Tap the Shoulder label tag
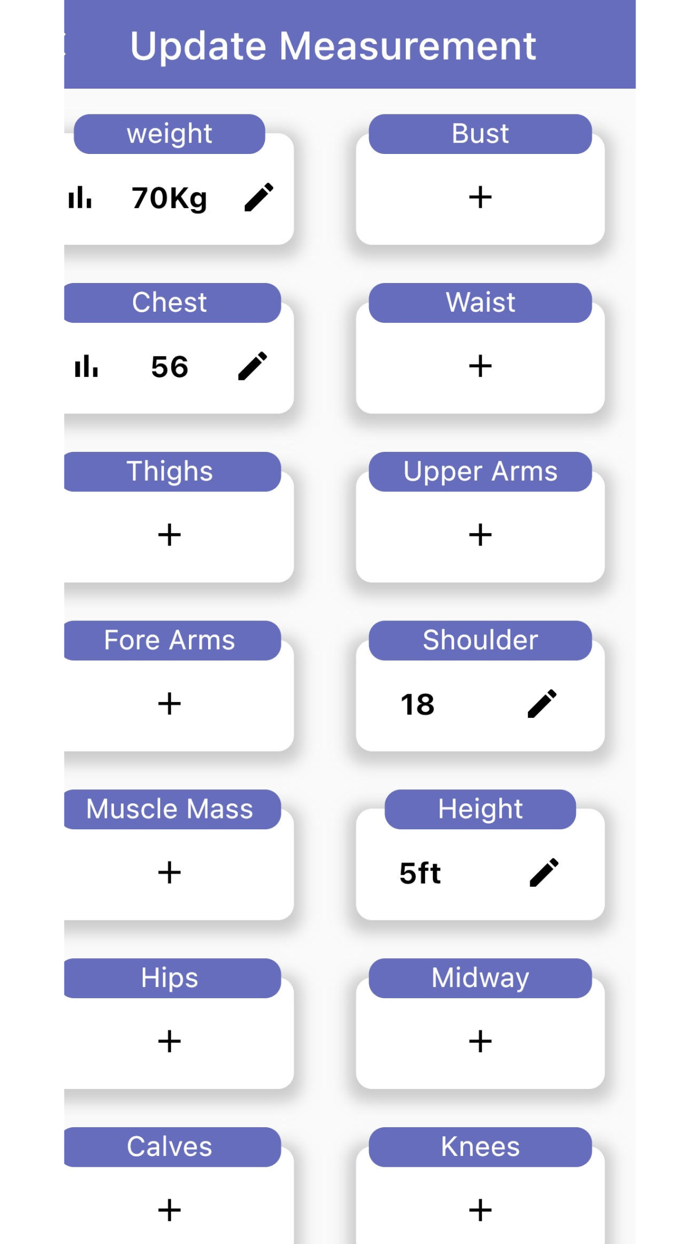This screenshot has width=700, height=1244. pyautogui.click(x=480, y=640)
